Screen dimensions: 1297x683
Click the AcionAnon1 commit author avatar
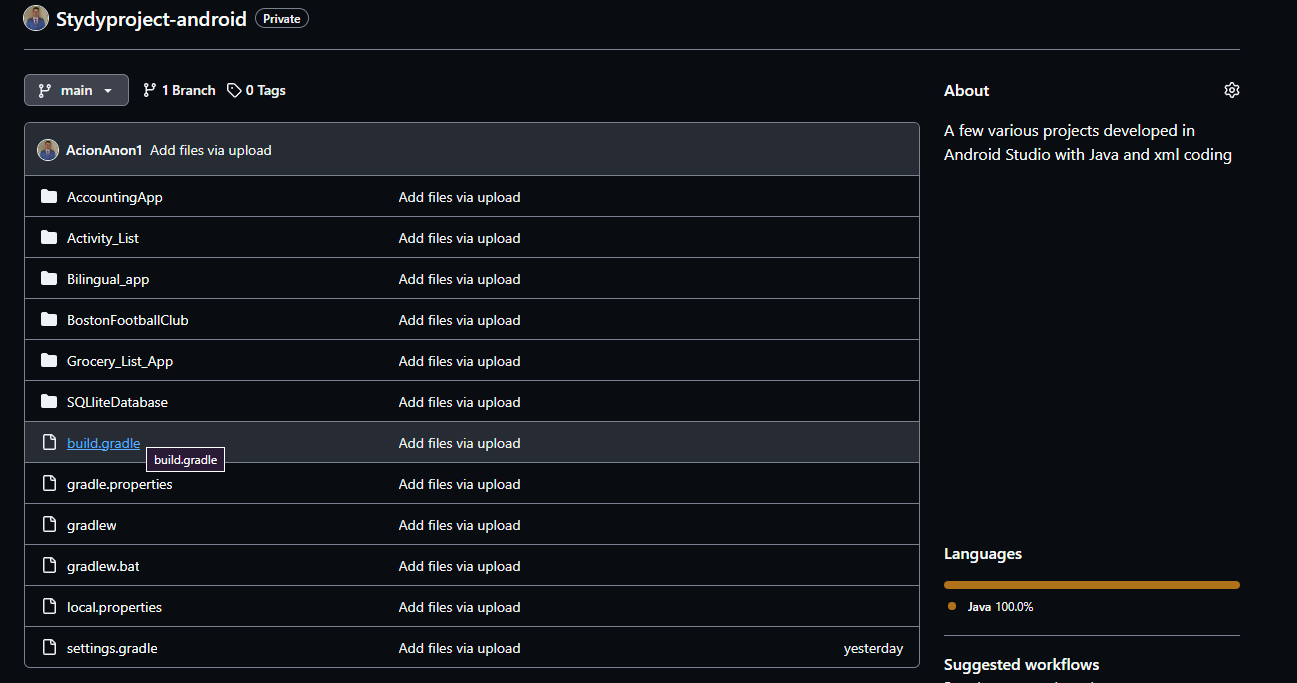[x=48, y=150]
